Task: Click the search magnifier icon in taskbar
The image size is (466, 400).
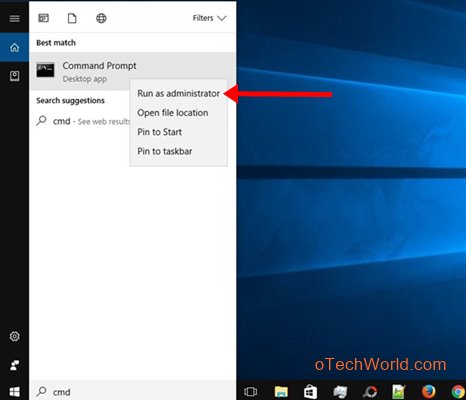Action: [x=41, y=391]
